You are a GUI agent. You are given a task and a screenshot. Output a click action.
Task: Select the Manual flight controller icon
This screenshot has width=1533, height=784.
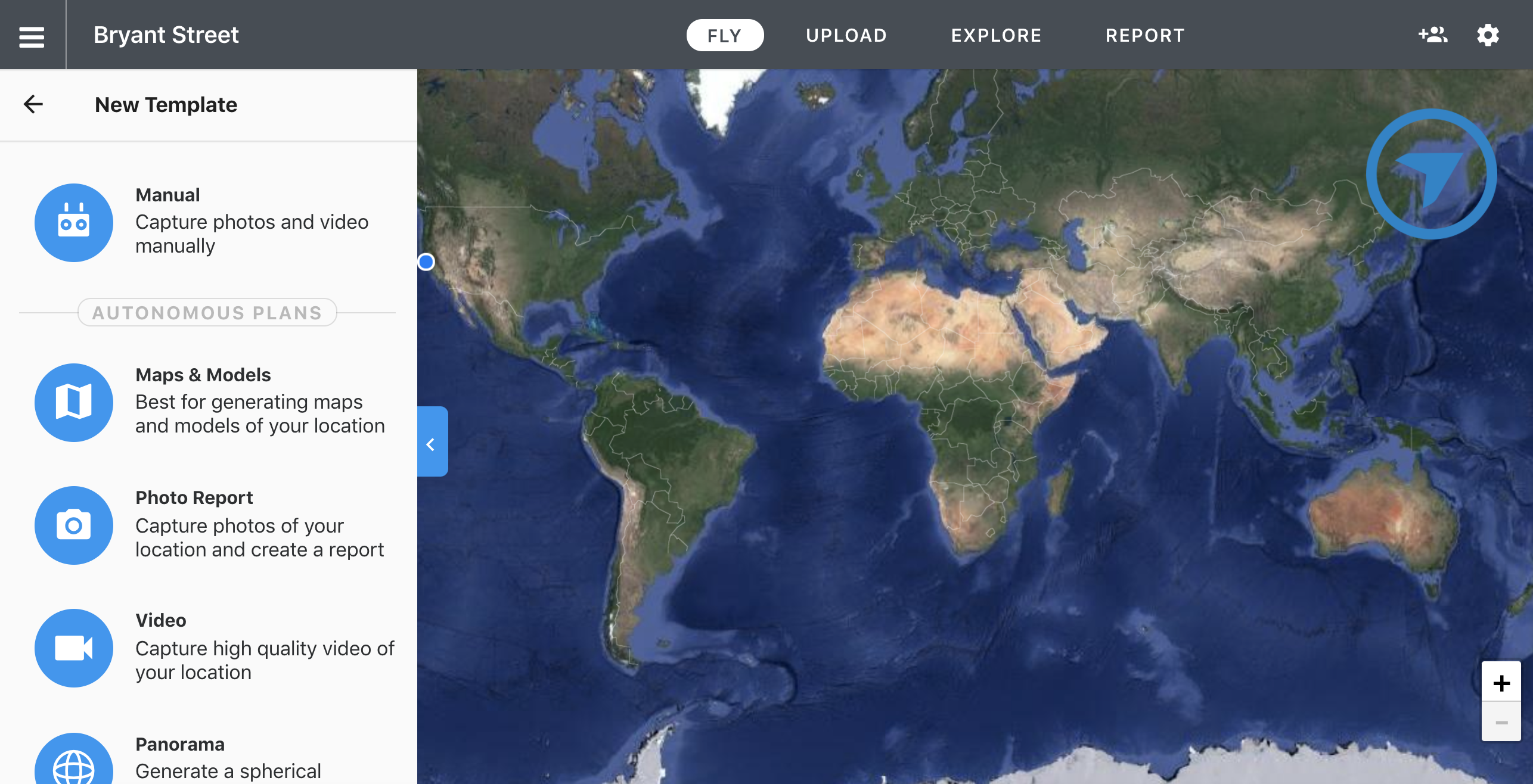click(73, 222)
